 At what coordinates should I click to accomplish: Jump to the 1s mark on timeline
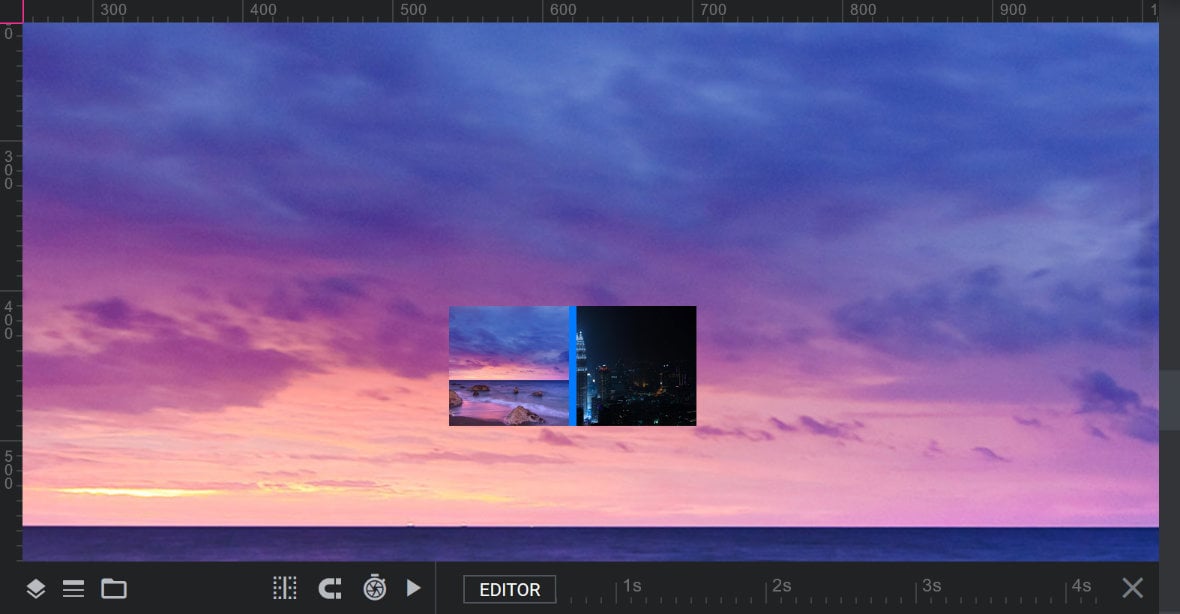pos(632,585)
